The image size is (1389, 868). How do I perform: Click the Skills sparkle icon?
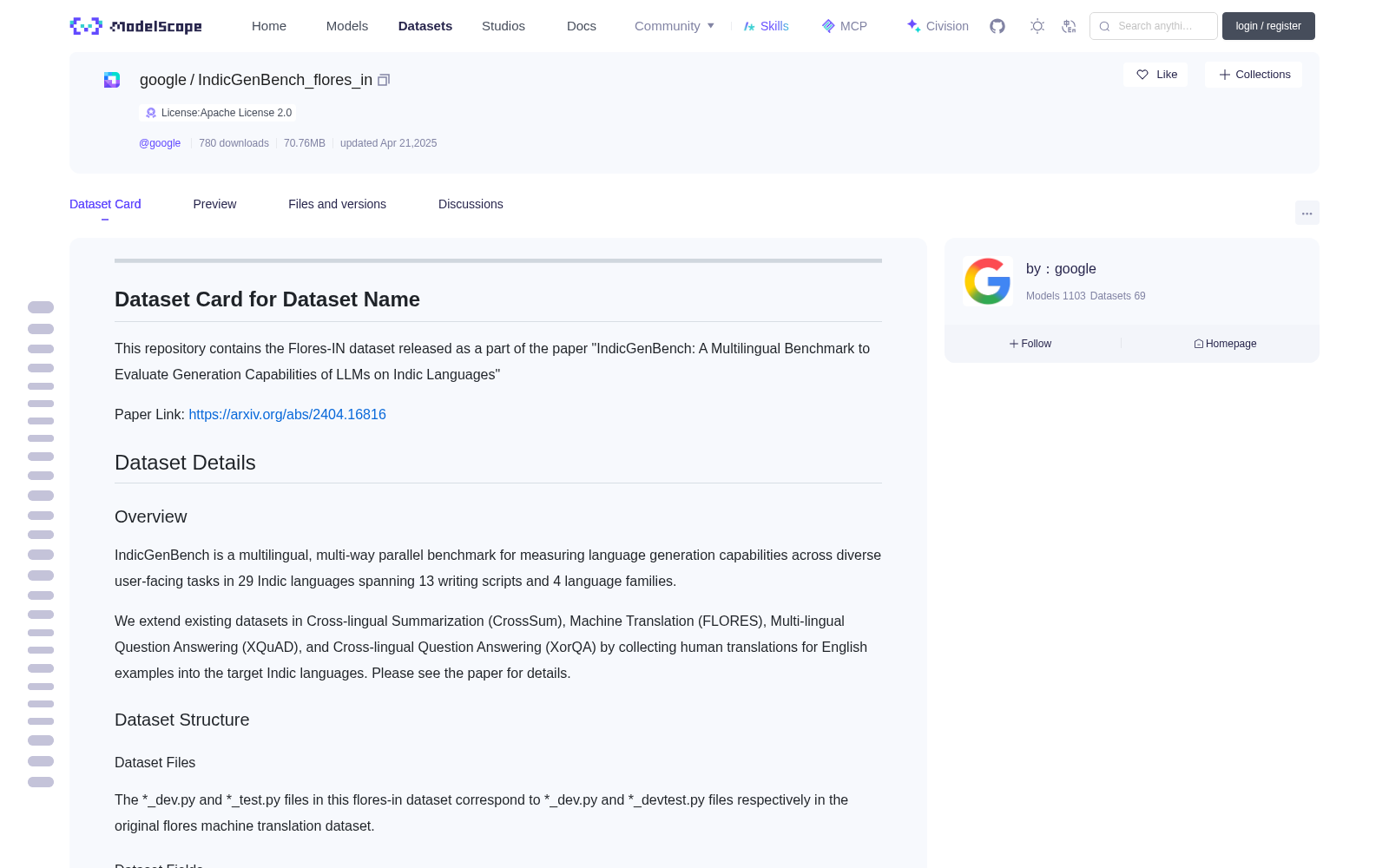[x=749, y=26]
